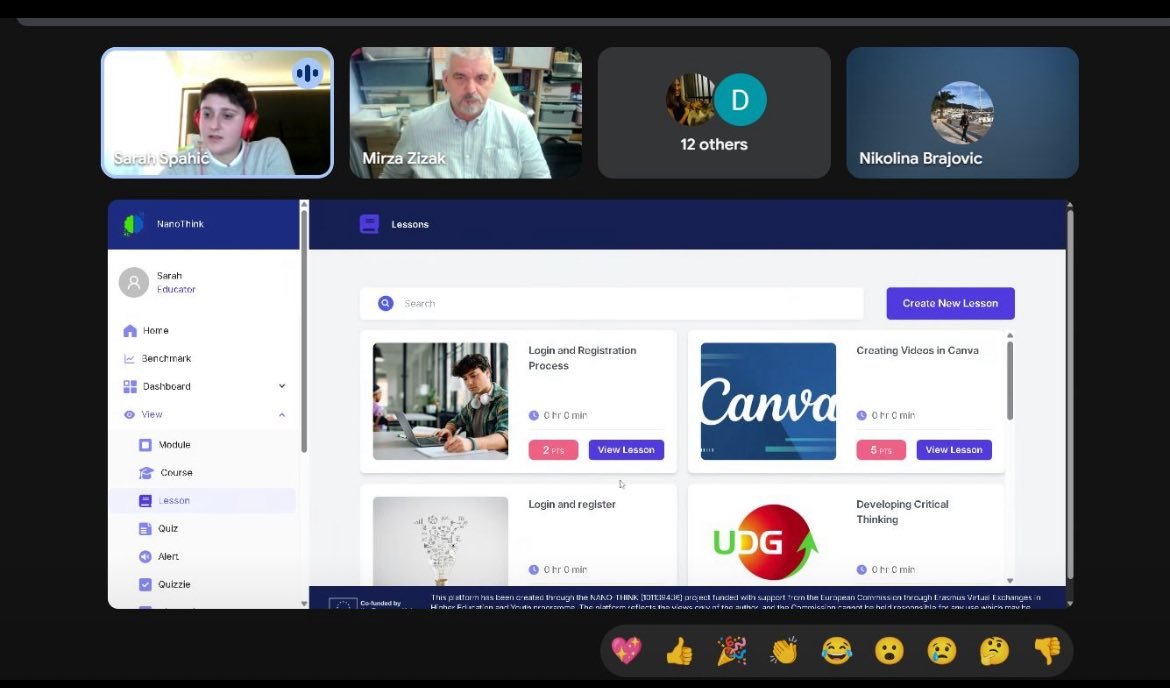This screenshot has width=1170, height=688.
Task: Click the speaking audio indicator icon
Action: tap(307, 73)
